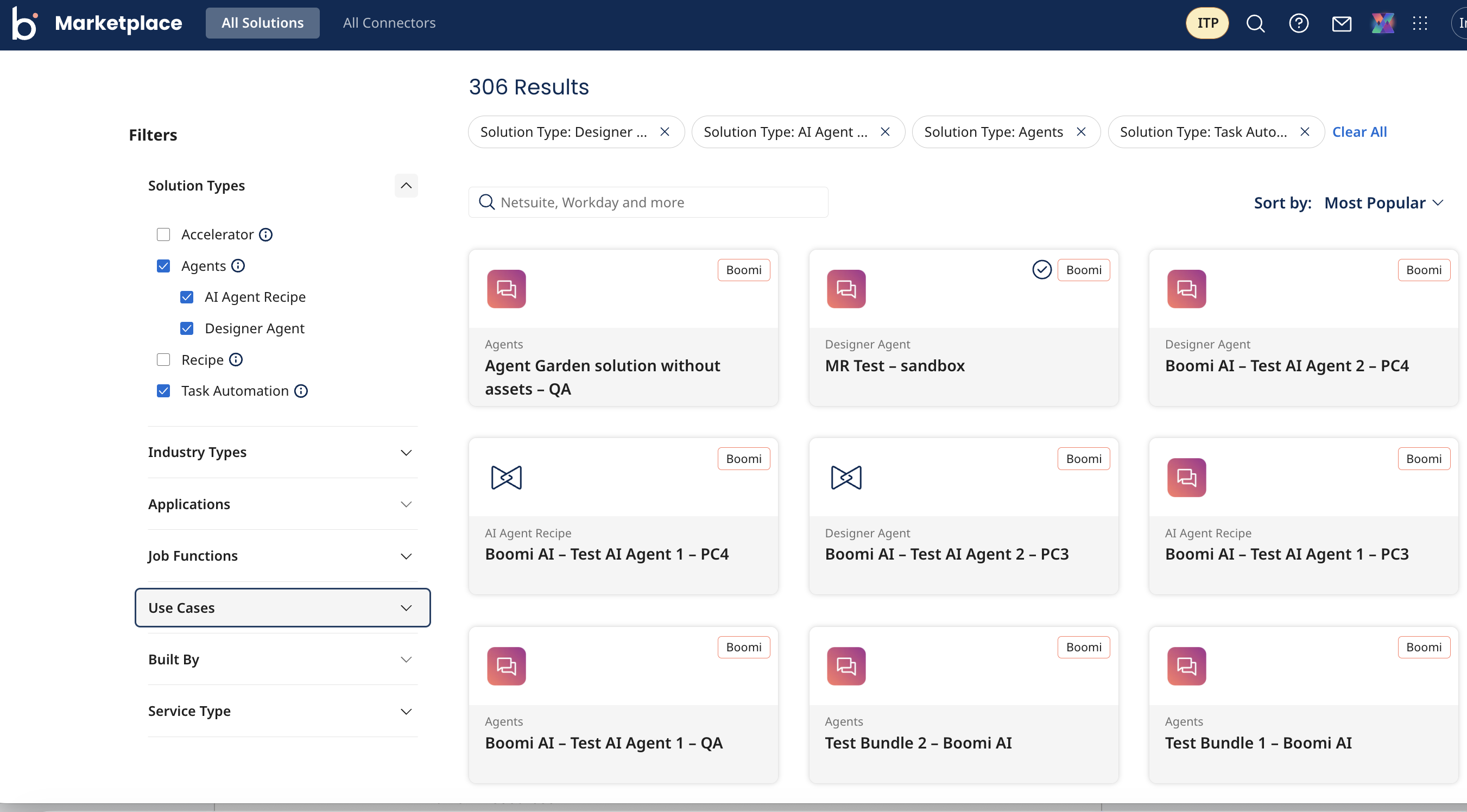Click the Task Automation info icon

click(x=301, y=391)
